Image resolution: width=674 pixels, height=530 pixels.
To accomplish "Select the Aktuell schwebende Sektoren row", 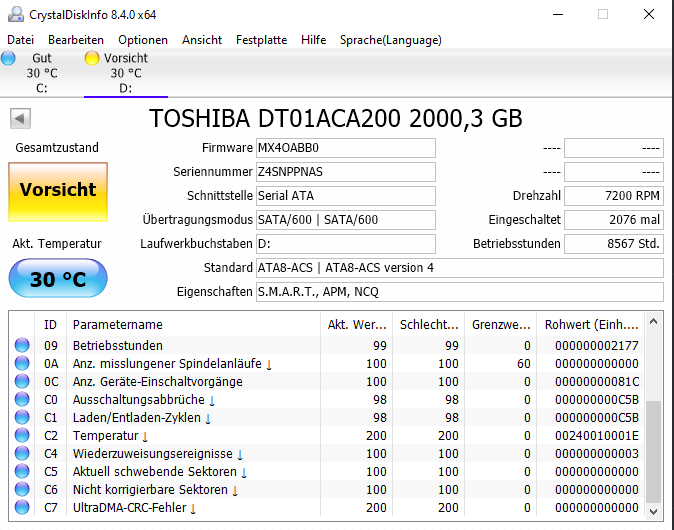I will click(327, 472).
